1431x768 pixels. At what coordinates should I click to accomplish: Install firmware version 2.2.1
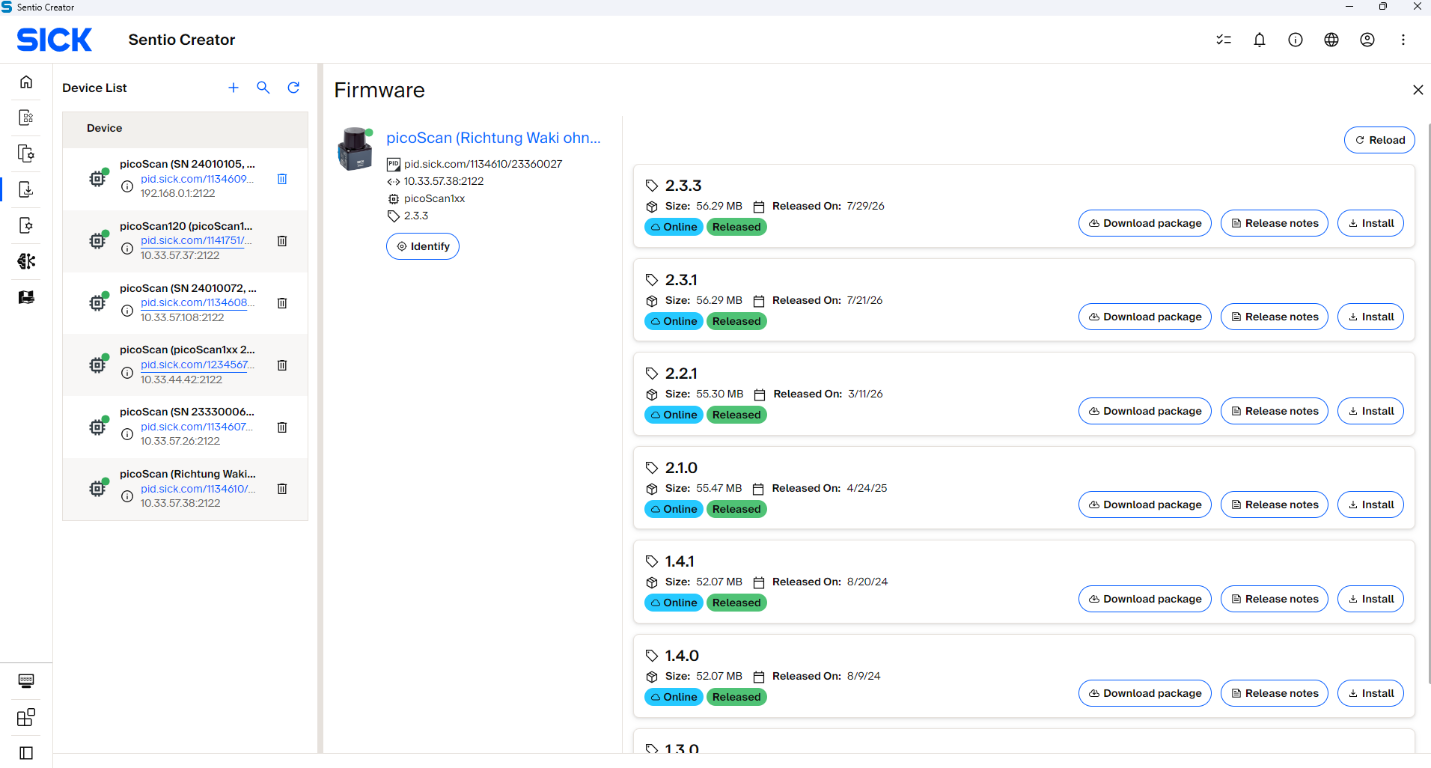(1370, 411)
